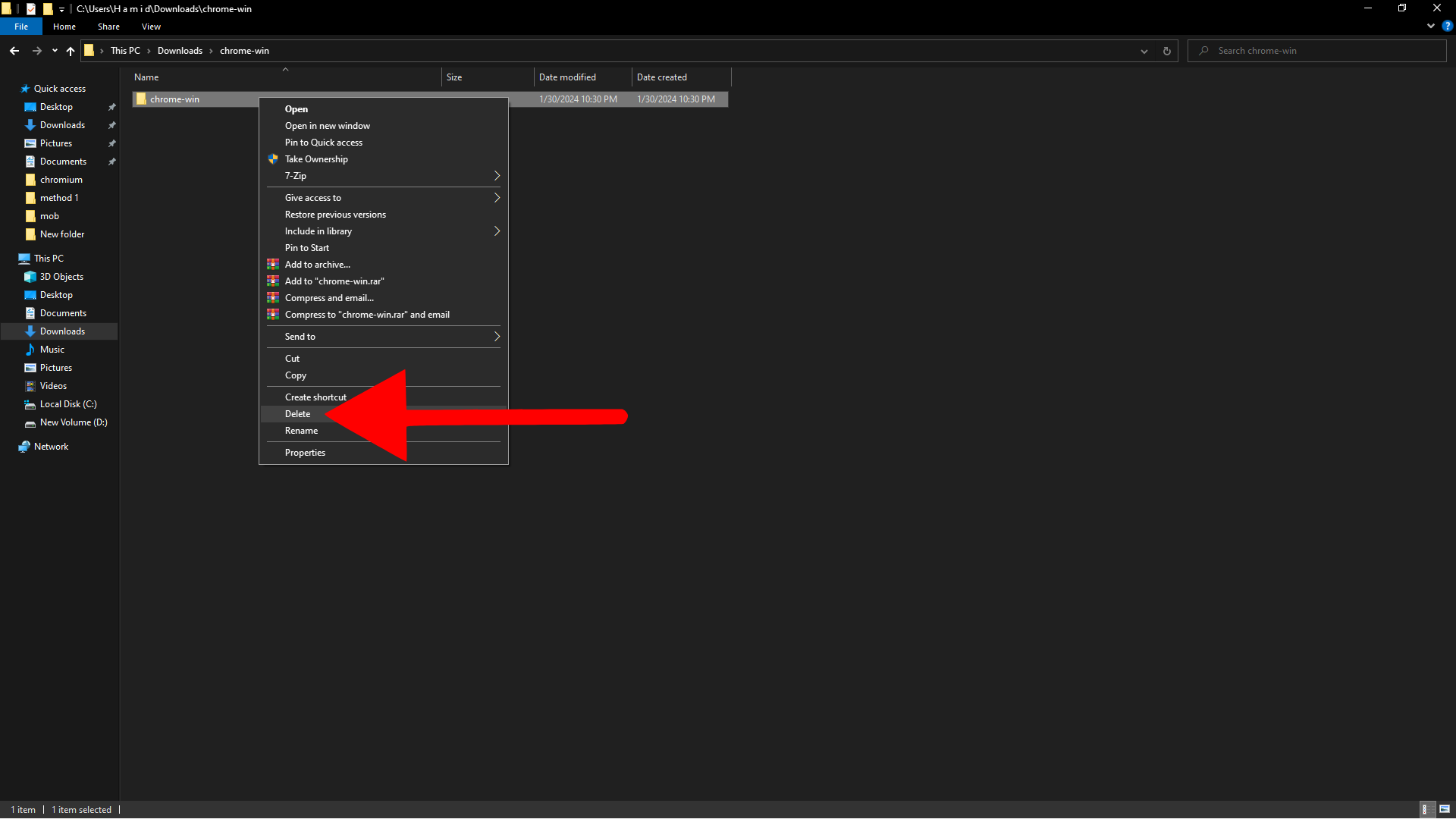Select Network in the navigation pane

51,447
